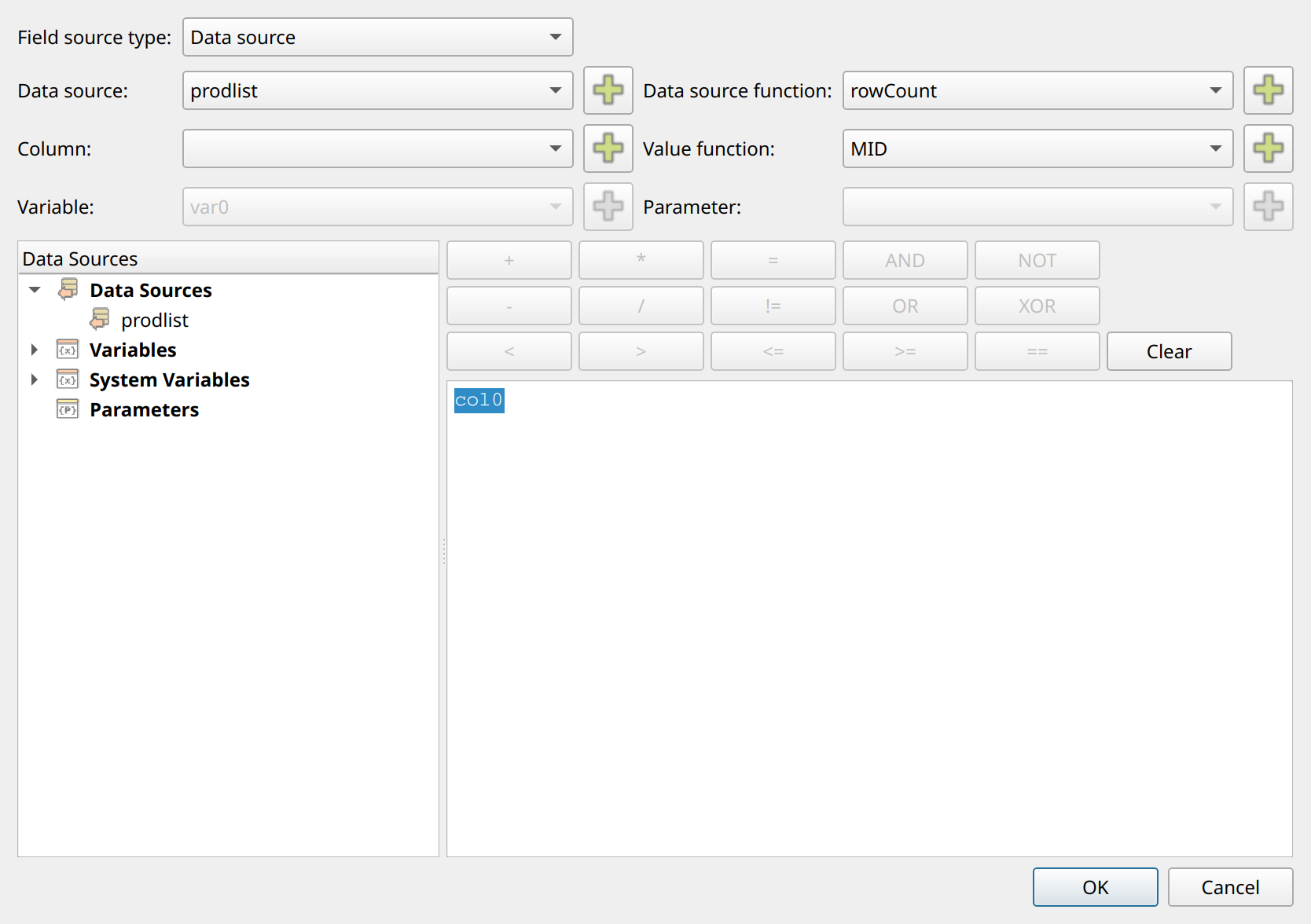Click the Clear button
Viewport: 1311px width, 924px height.
(1170, 351)
